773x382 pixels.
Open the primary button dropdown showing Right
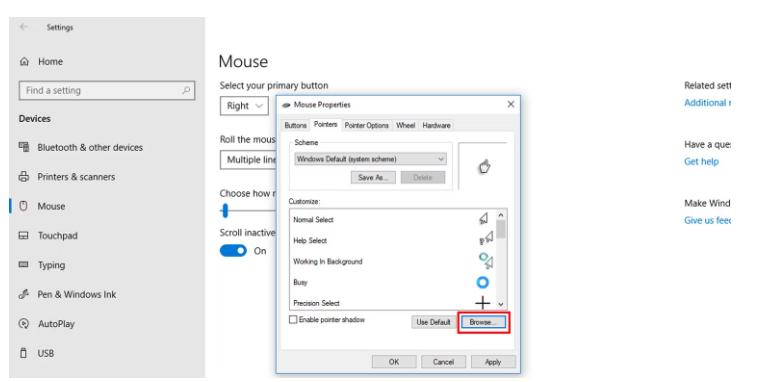click(244, 106)
